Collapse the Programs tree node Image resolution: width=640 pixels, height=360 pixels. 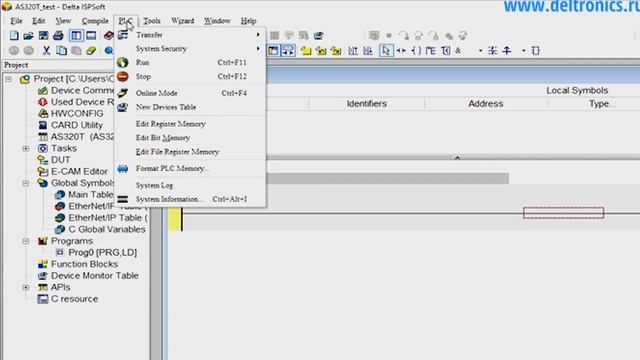(x=26, y=241)
